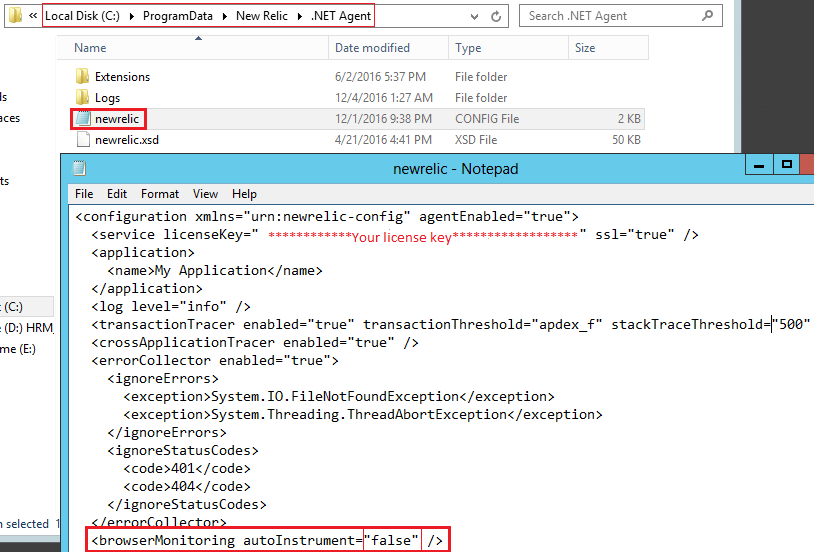Click the <code>404</code> line
The width and height of the screenshot is (817, 552).
point(187,486)
